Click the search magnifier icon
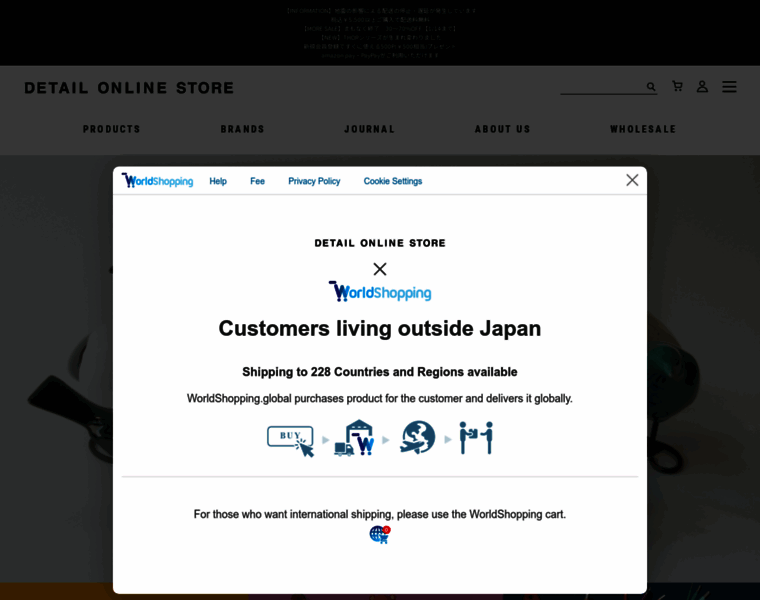The height and width of the screenshot is (600, 760). coord(651,87)
